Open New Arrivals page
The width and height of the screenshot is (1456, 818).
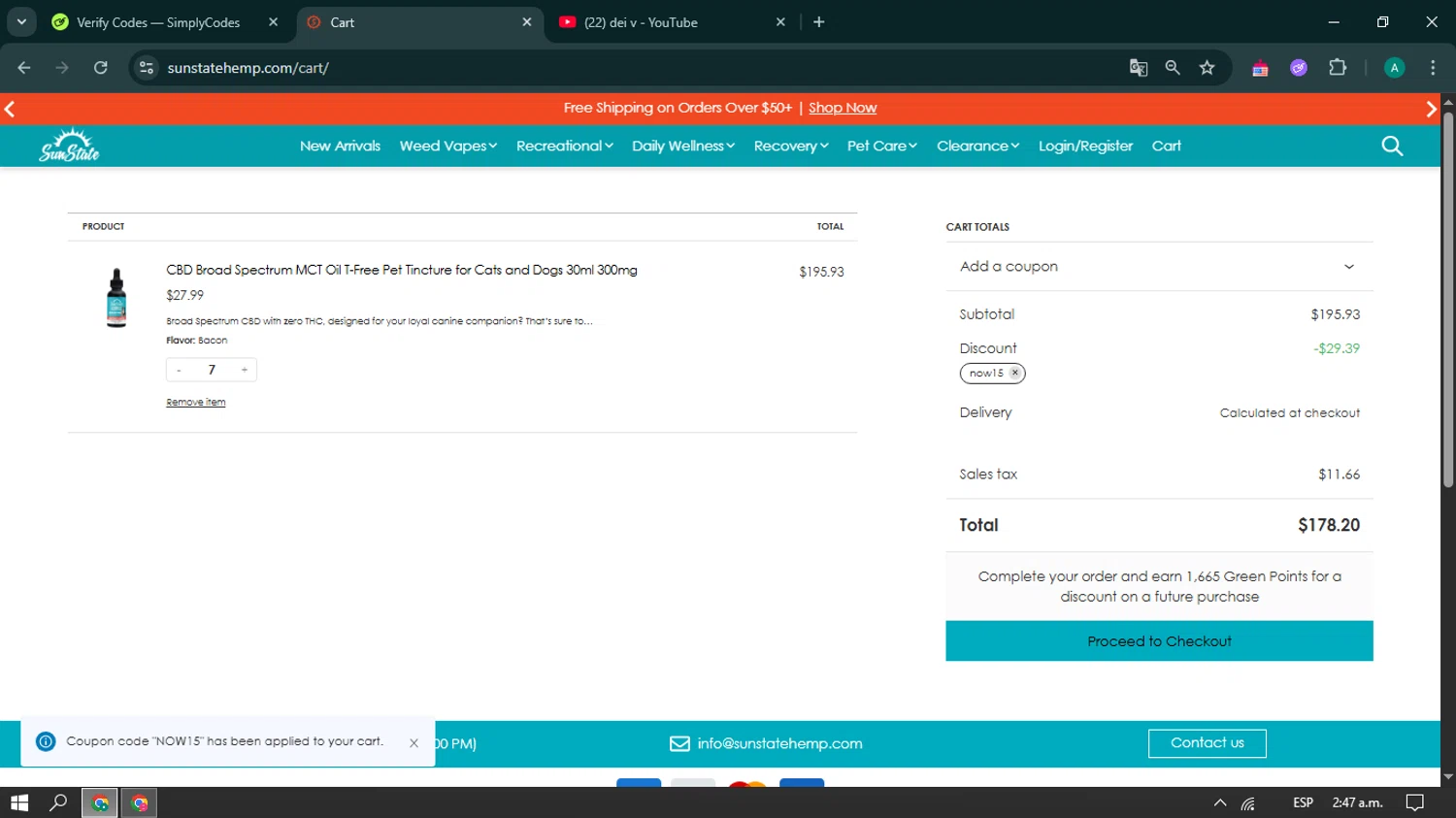point(340,146)
